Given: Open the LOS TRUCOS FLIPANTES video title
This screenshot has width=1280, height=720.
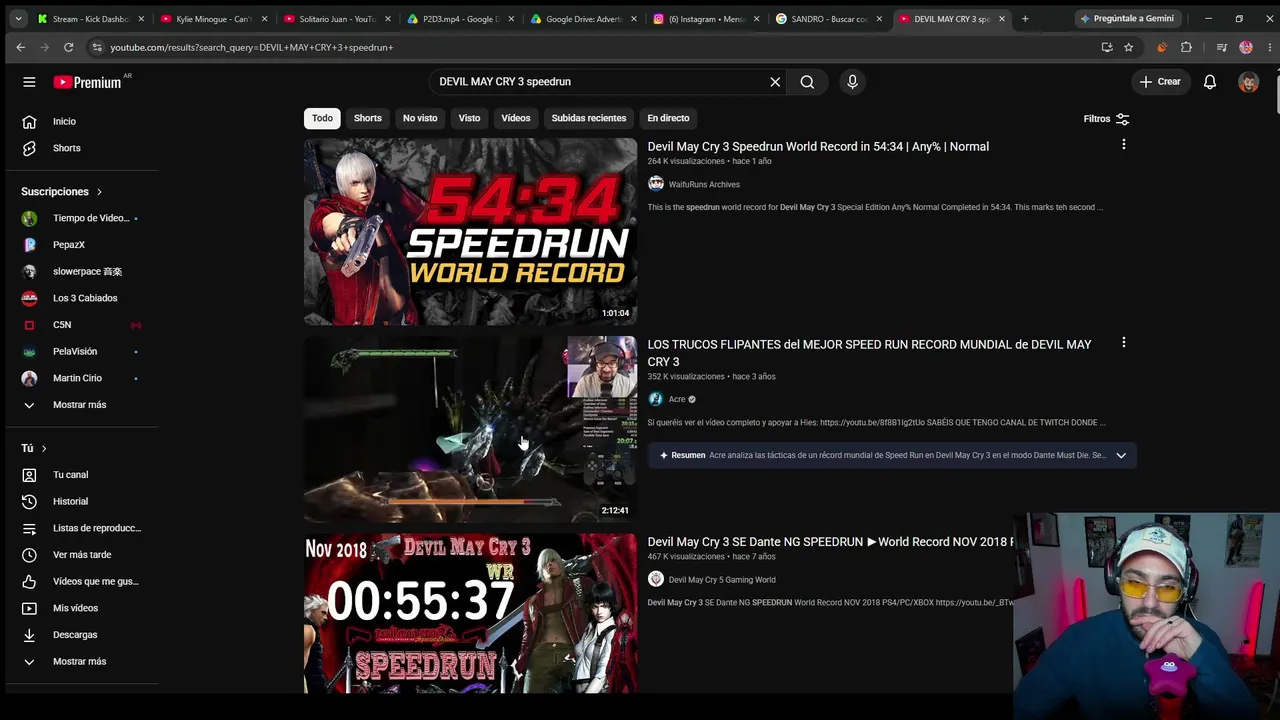Looking at the screenshot, I should point(869,353).
